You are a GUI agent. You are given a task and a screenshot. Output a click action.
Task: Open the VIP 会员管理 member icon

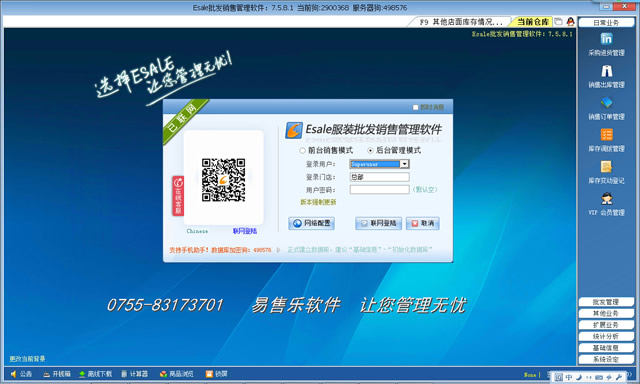[x=606, y=199]
